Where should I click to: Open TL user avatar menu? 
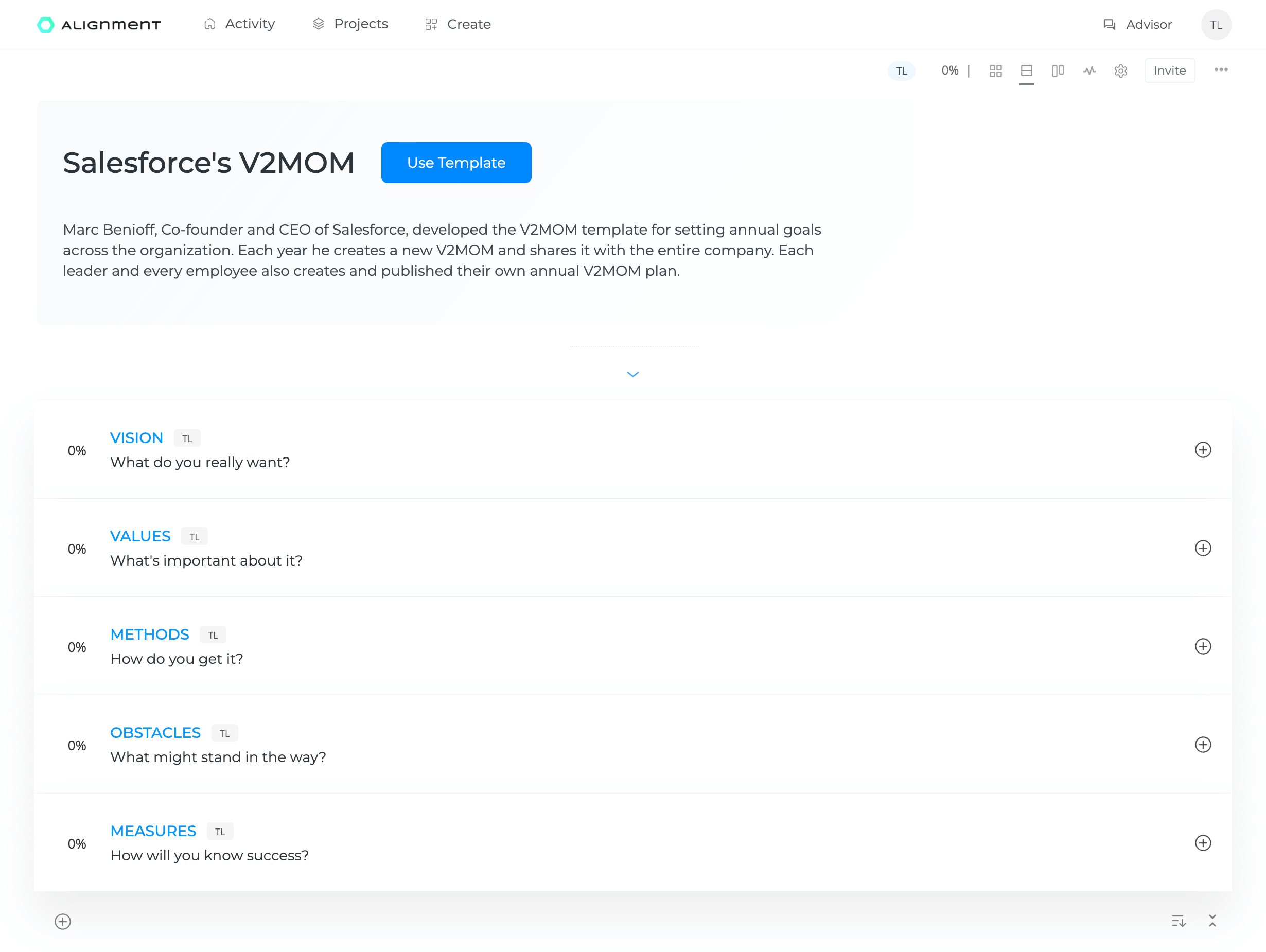click(x=1216, y=25)
